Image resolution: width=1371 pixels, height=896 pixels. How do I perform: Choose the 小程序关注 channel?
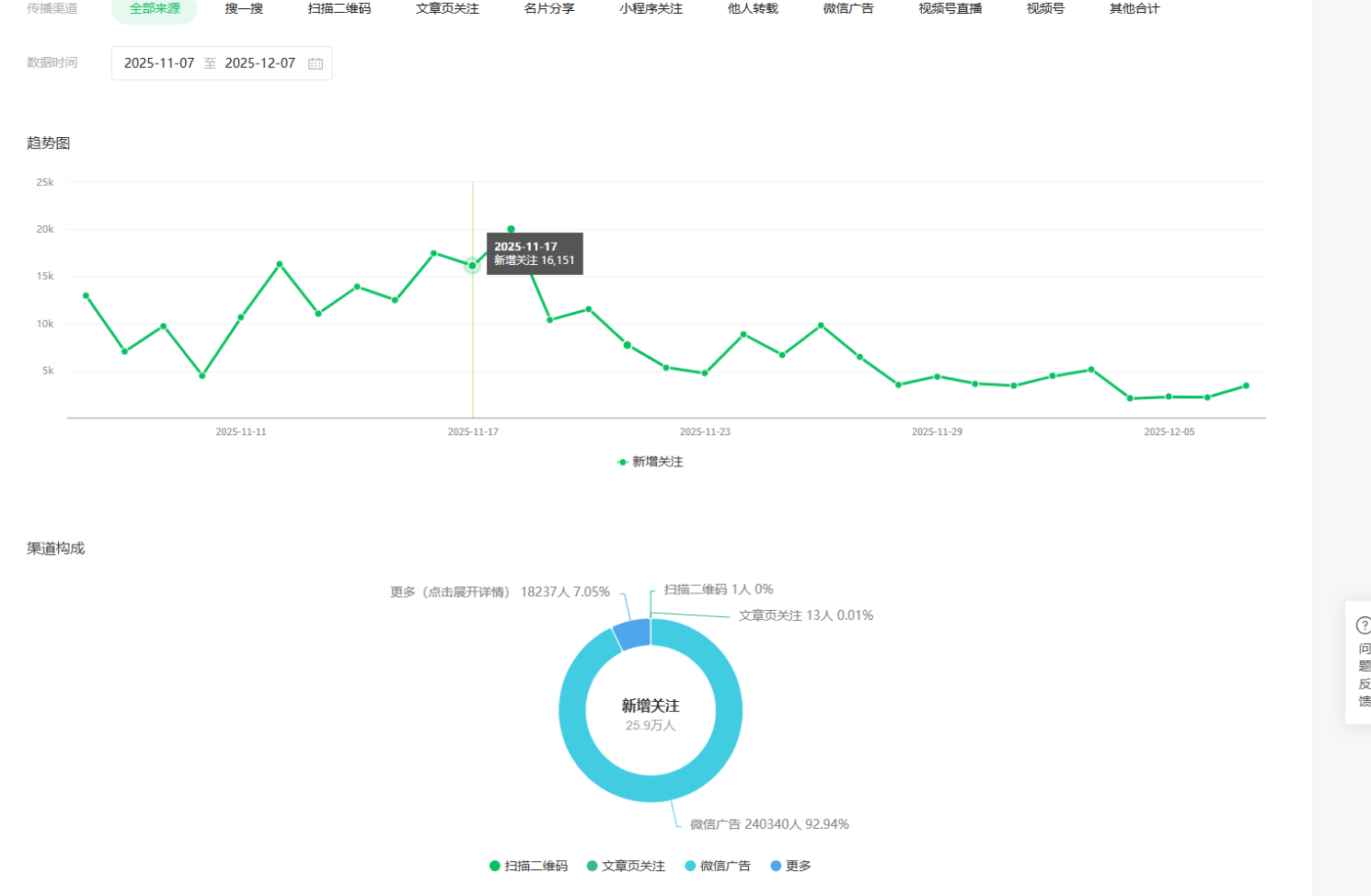pyautogui.click(x=651, y=8)
